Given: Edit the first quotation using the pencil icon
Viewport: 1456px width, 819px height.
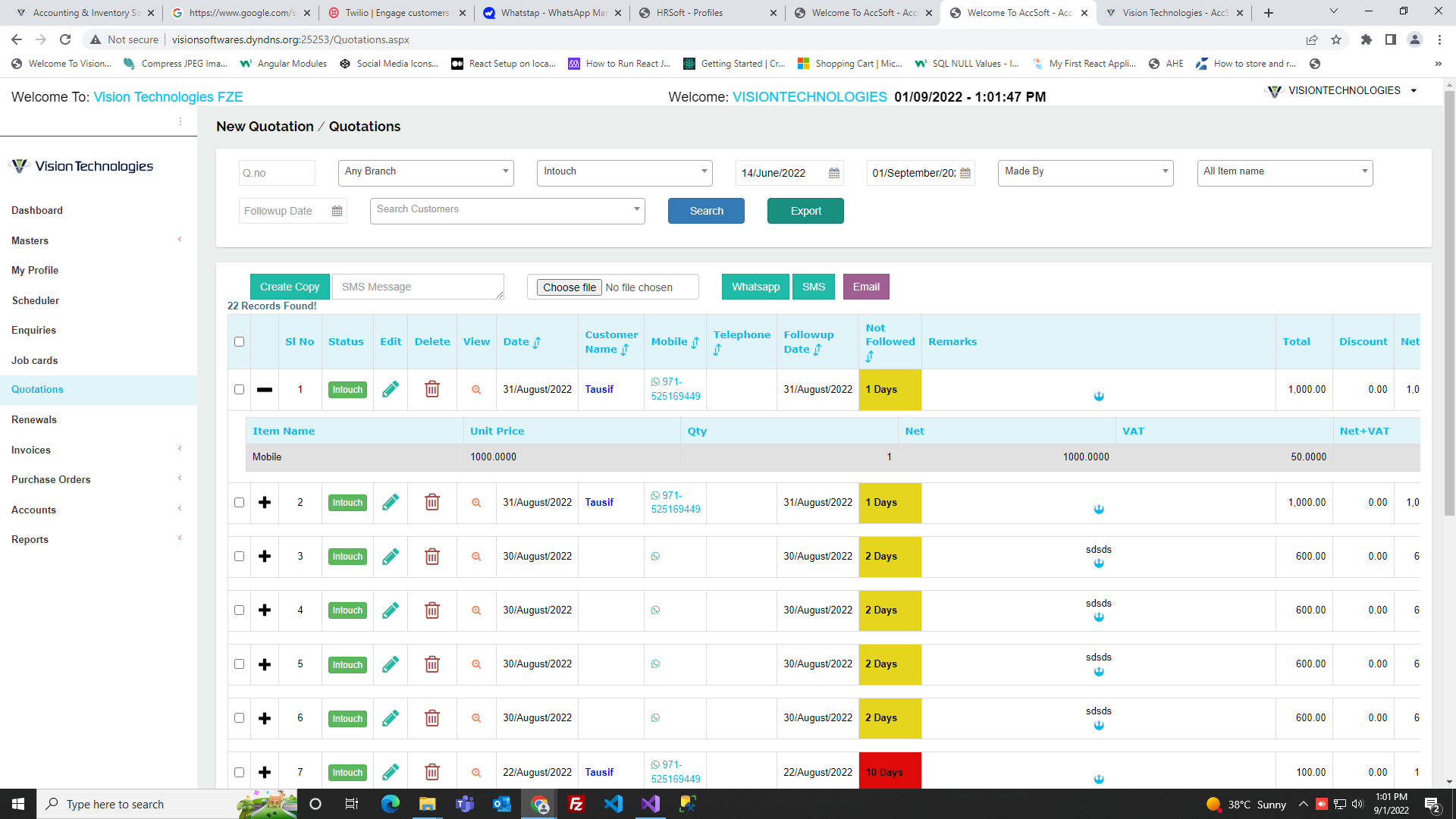Looking at the screenshot, I should pos(391,389).
